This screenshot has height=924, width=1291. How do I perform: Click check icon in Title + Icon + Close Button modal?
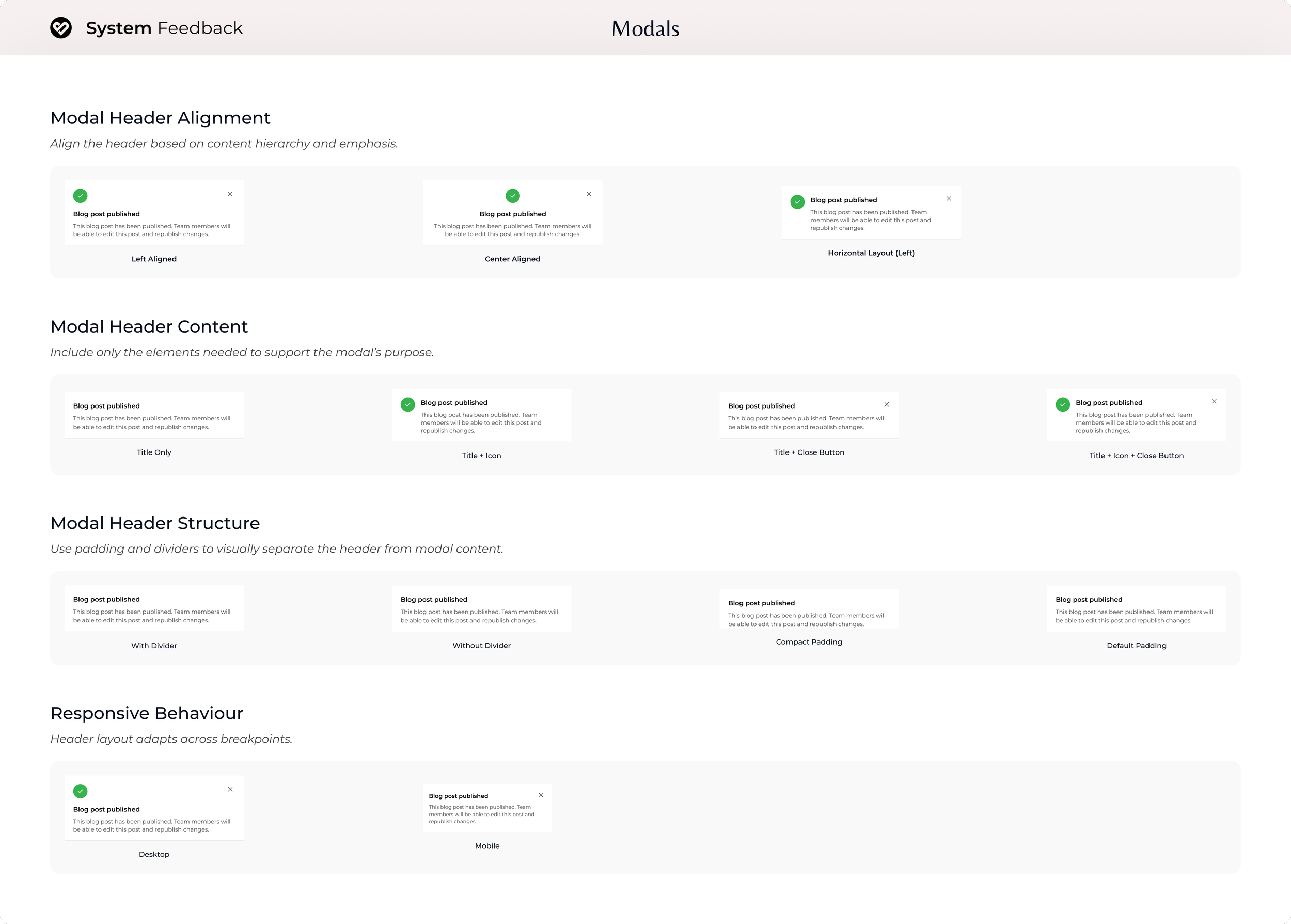(x=1062, y=404)
